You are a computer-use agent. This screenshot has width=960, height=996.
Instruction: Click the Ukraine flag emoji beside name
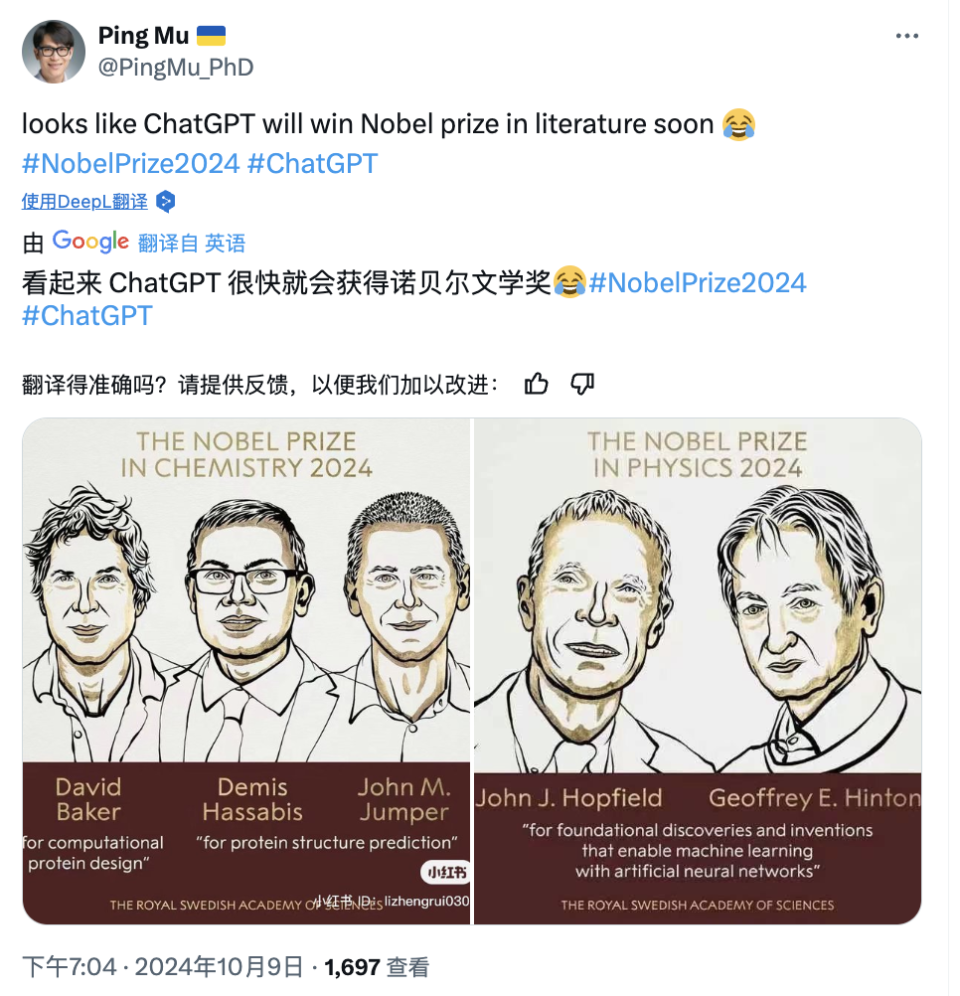(211, 36)
